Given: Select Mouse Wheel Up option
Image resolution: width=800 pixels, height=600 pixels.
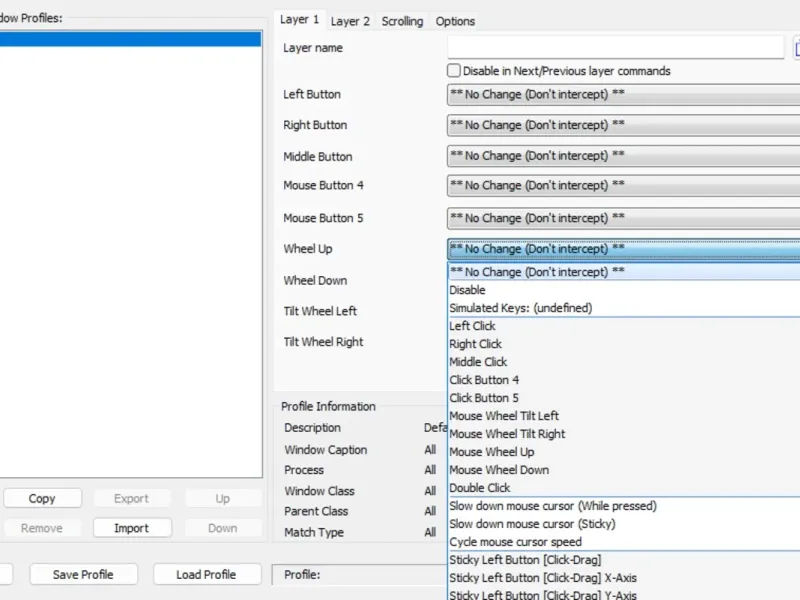Looking at the screenshot, I should click(x=623, y=452).
